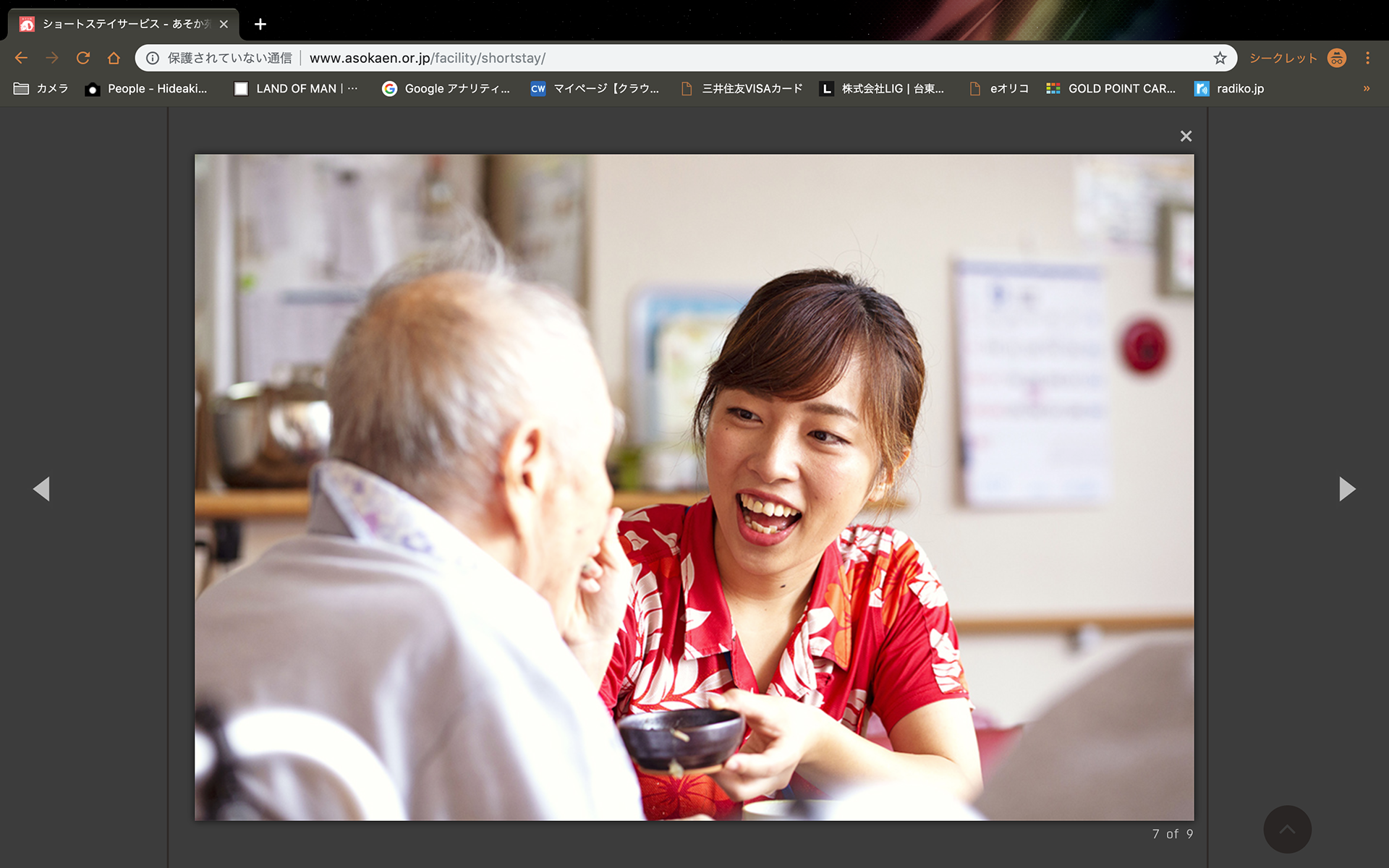Bookmark page with star icon
This screenshot has width=1389, height=868.
pyautogui.click(x=1220, y=58)
